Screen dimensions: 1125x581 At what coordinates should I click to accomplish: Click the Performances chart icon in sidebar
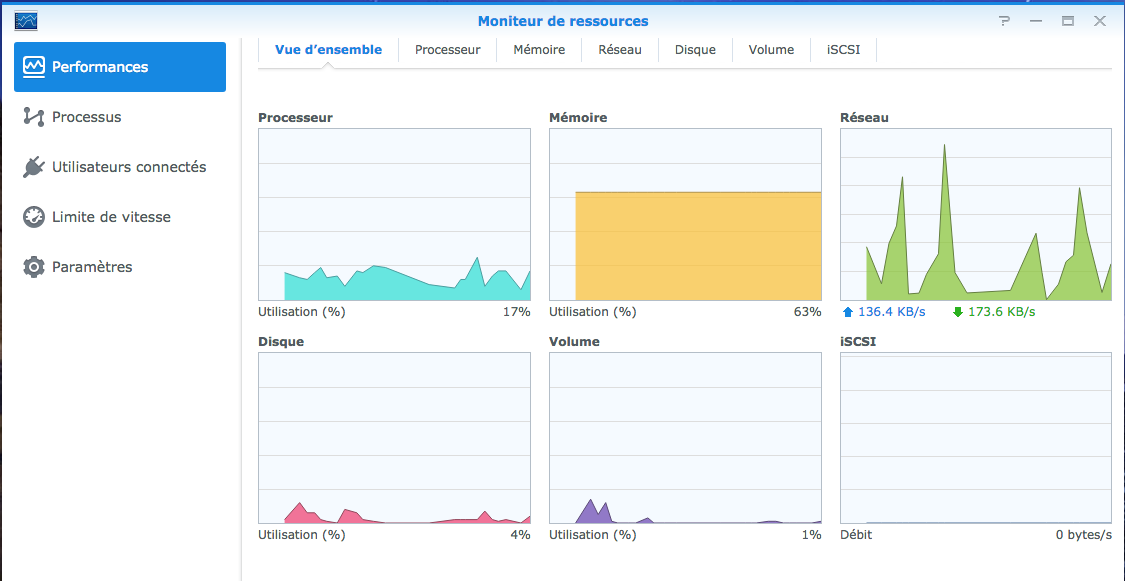[x=34, y=67]
